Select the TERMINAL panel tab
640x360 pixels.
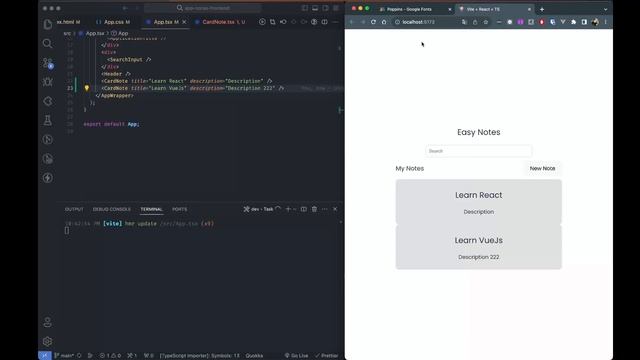click(151, 209)
